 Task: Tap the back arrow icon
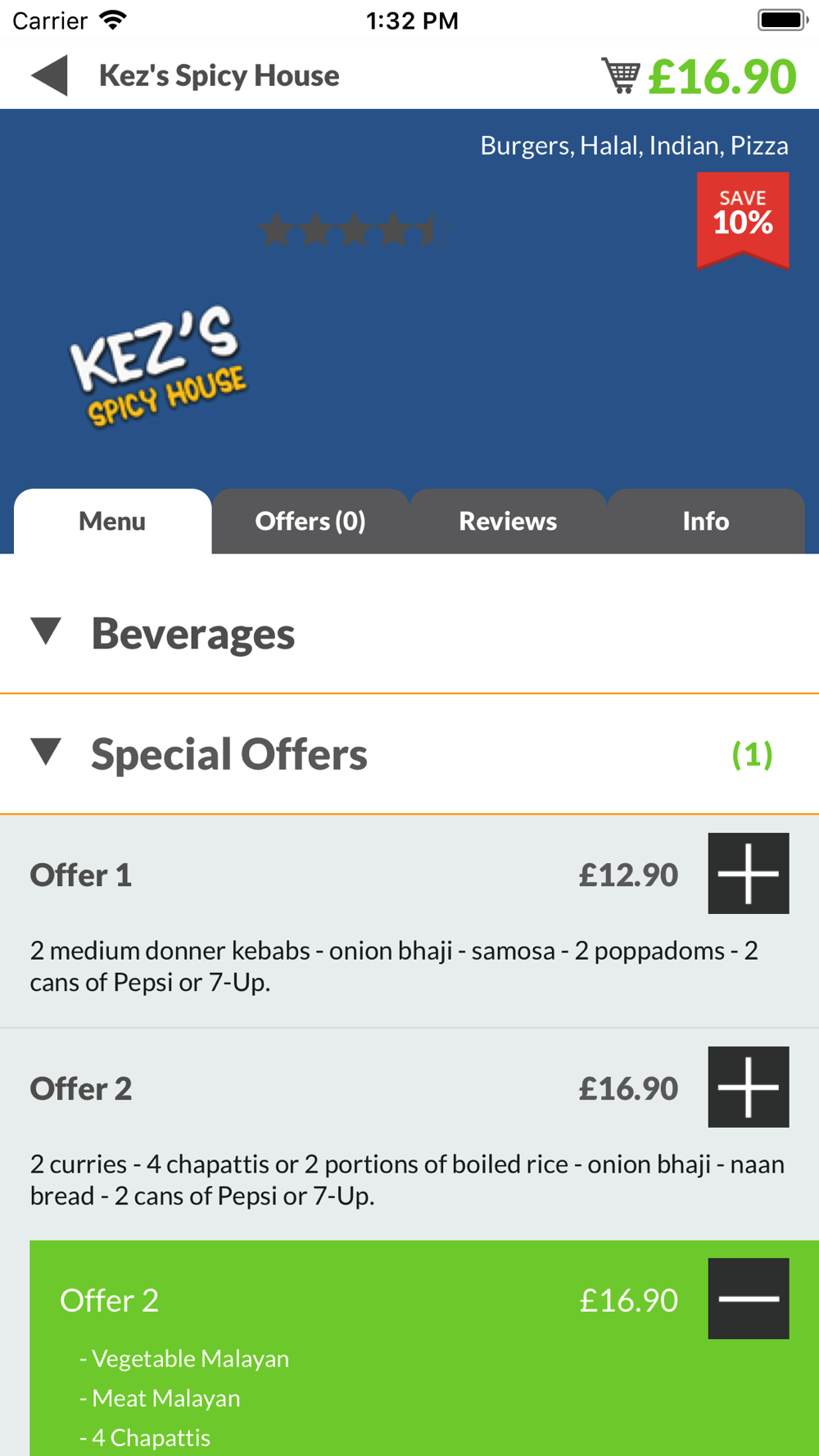(49, 76)
